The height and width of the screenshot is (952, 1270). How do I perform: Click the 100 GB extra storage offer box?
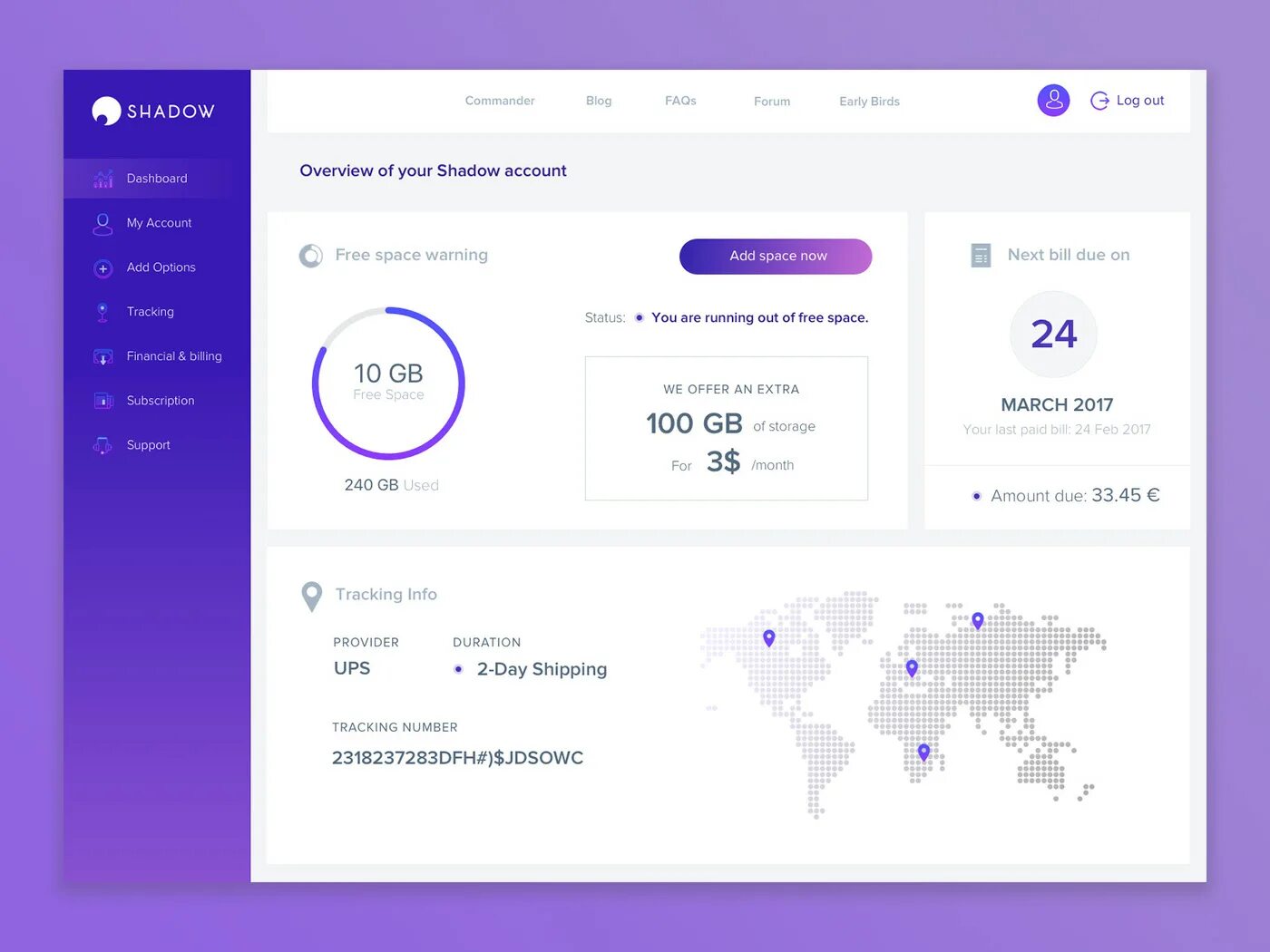727,428
